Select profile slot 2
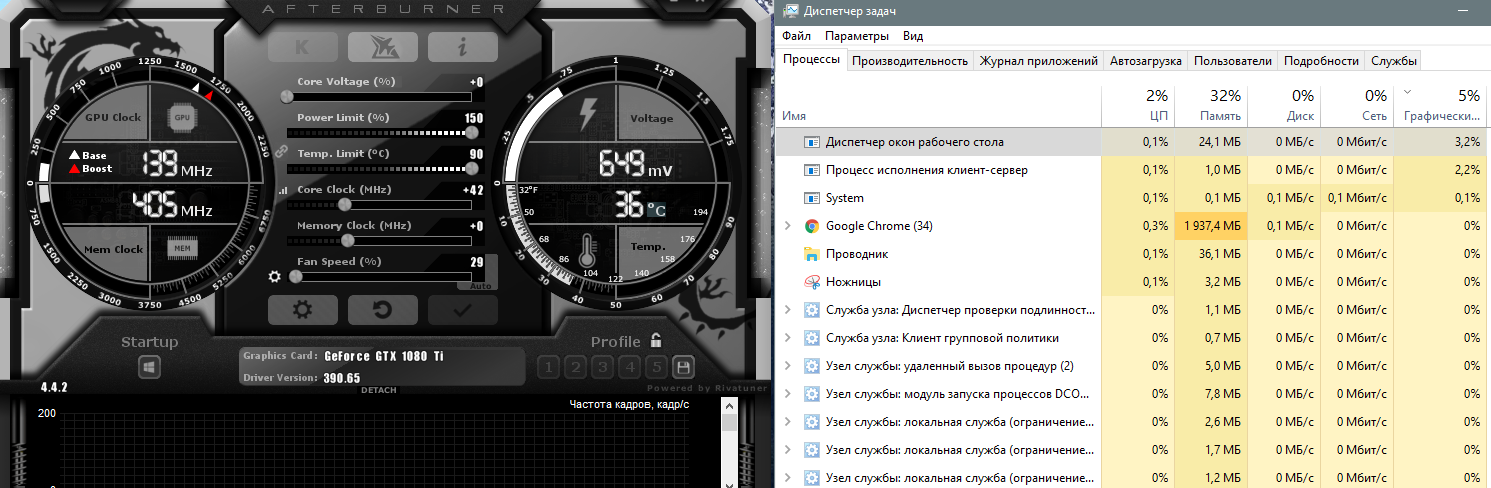 575,367
